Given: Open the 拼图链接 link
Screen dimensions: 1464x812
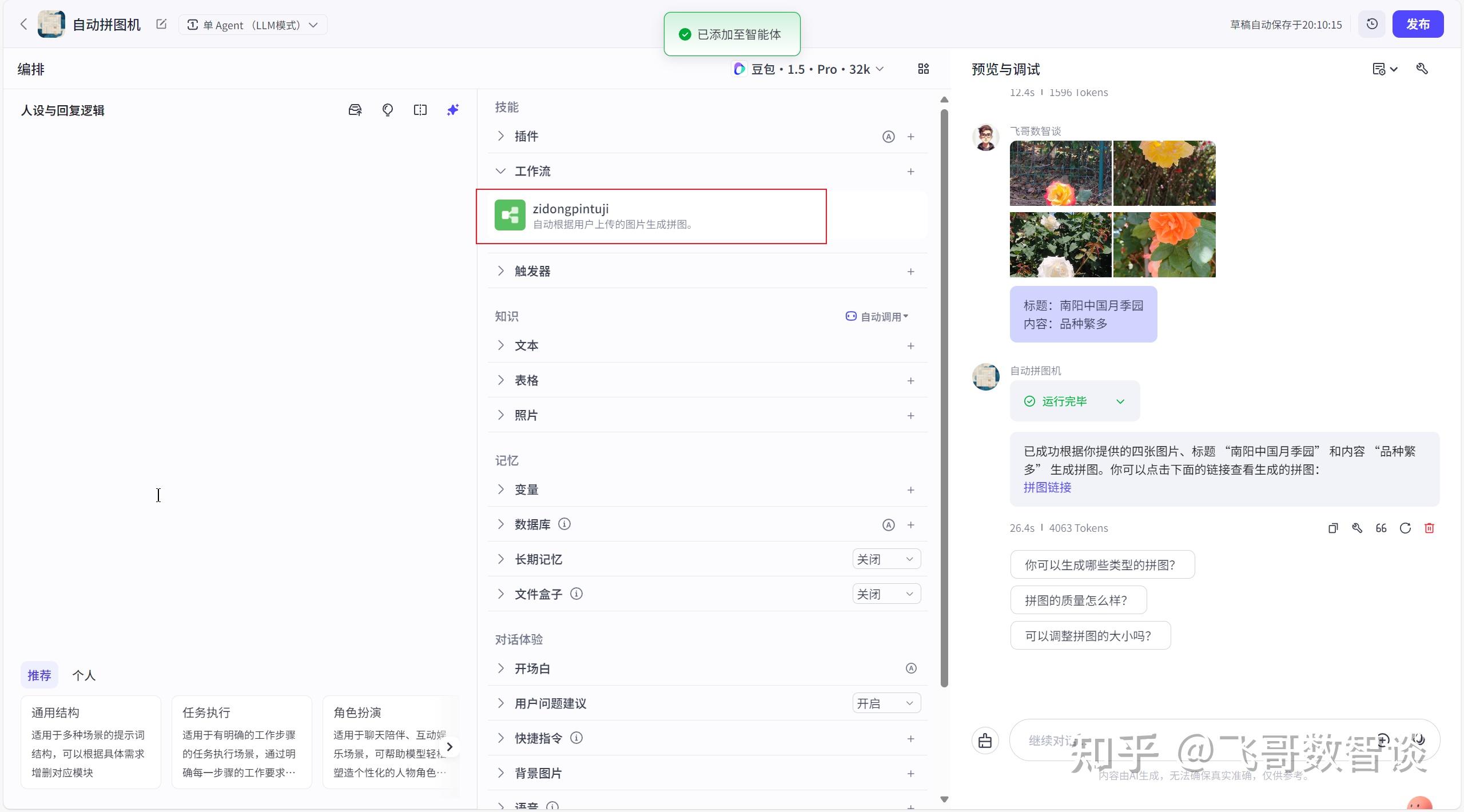Looking at the screenshot, I should coord(1047,487).
